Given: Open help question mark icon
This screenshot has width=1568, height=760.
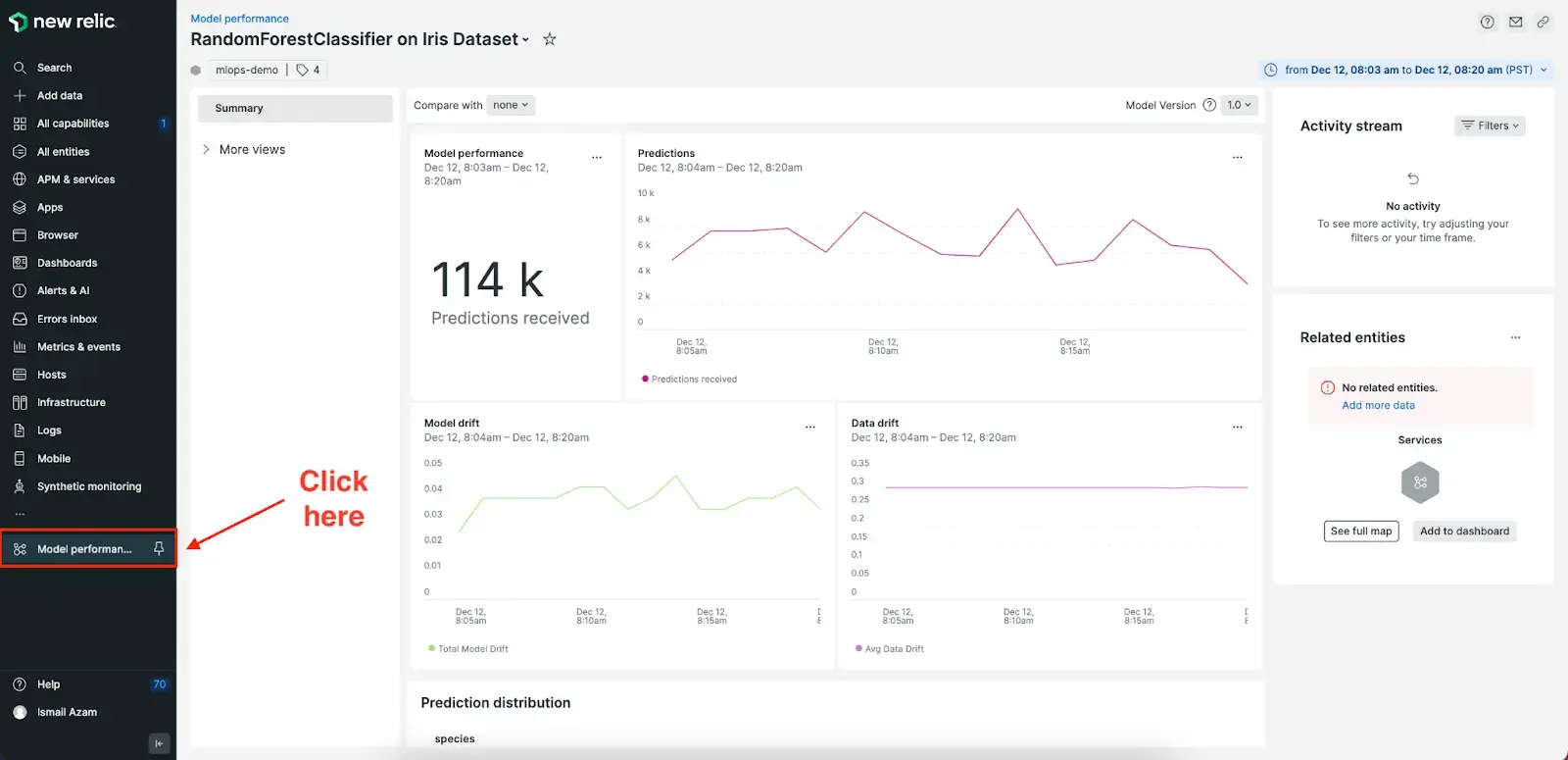Looking at the screenshot, I should click(x=1488, y=22).
